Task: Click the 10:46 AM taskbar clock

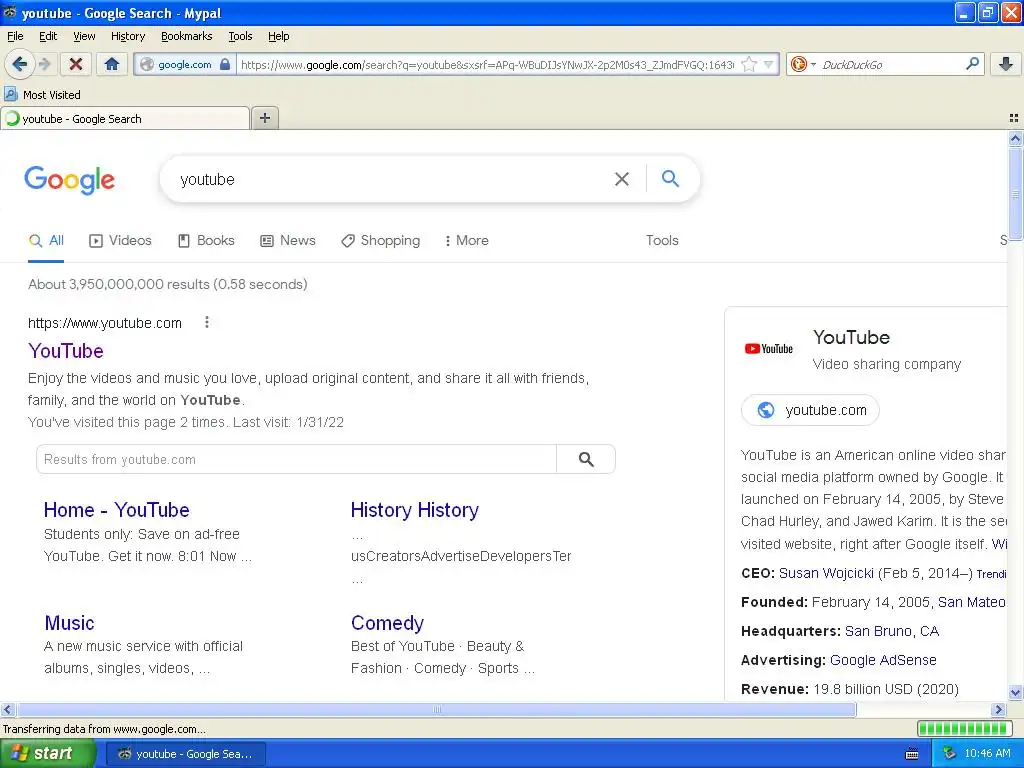Action: tap(987, 754)
